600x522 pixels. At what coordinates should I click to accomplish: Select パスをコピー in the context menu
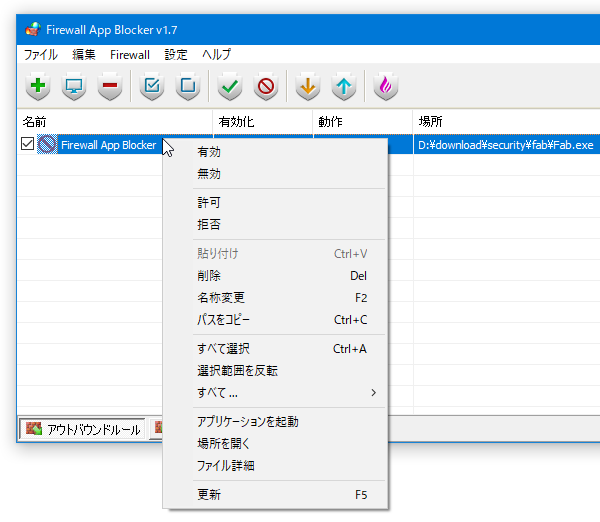275,320
